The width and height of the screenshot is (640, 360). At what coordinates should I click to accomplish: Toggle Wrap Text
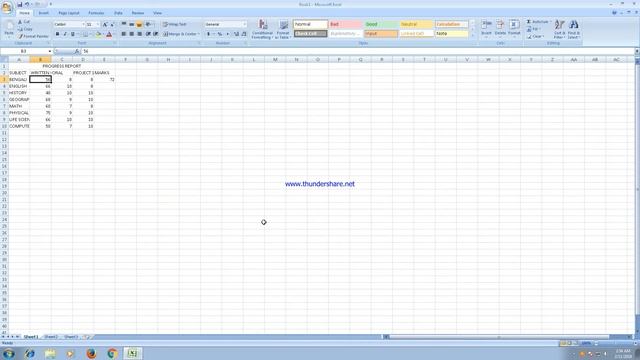[x=175, y=24]
